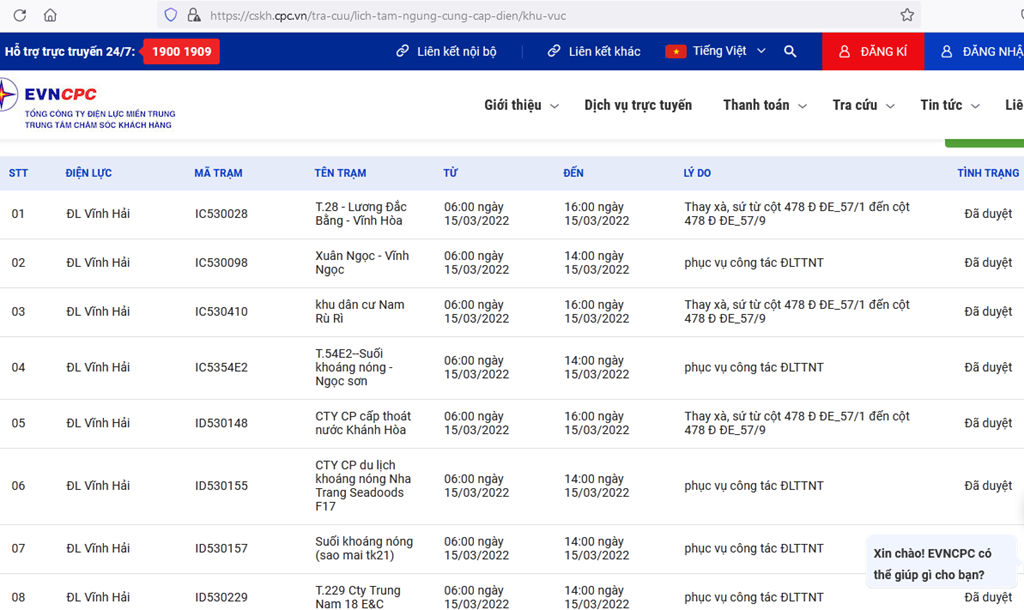Click the 1900 1909 hotline number
1024x610 pixels.
(181, 51)
